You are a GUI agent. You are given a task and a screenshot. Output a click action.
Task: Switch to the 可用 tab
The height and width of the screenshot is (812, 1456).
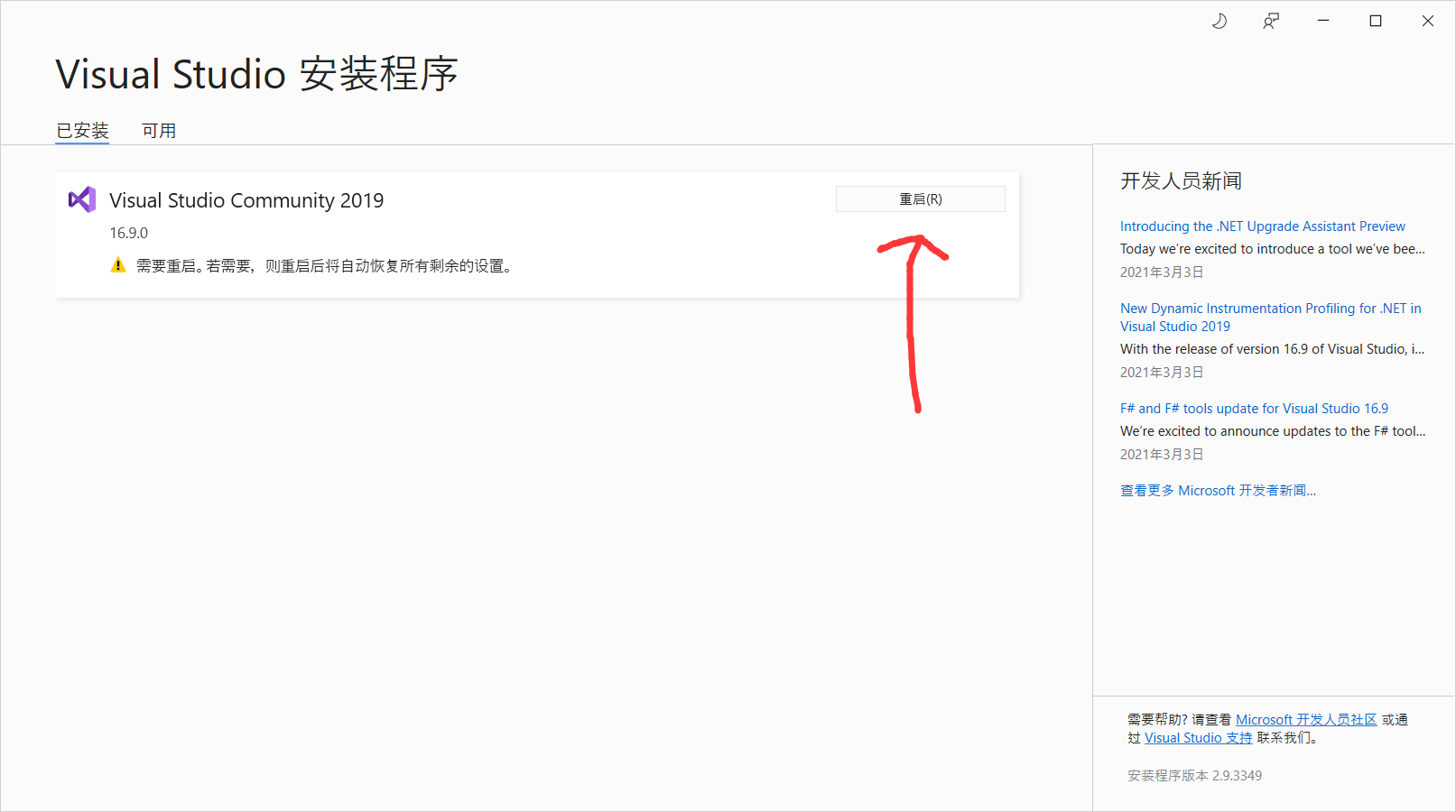(x=159, y=131)
